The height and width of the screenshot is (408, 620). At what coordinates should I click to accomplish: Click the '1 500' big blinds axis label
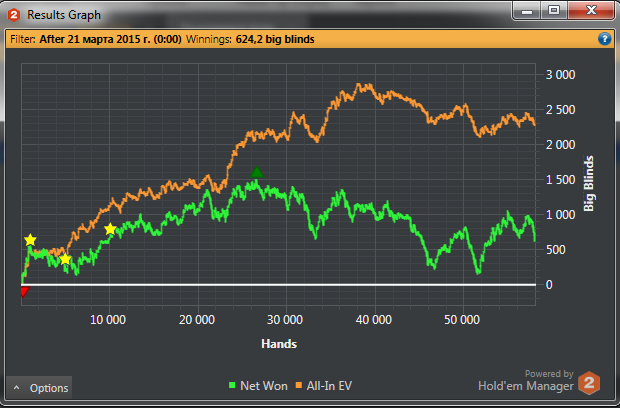(x=560, y=179)
